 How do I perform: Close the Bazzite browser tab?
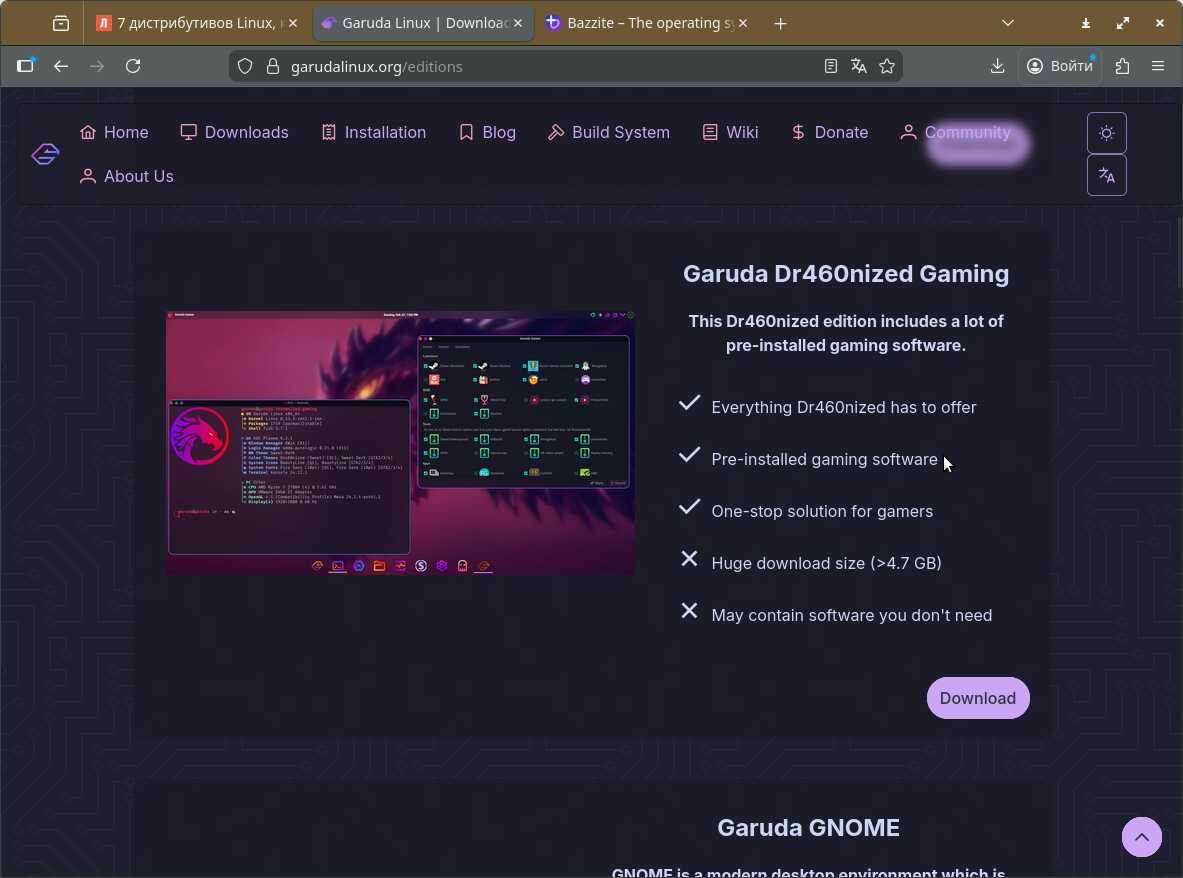pyautogui.click(x=742, y=23)
